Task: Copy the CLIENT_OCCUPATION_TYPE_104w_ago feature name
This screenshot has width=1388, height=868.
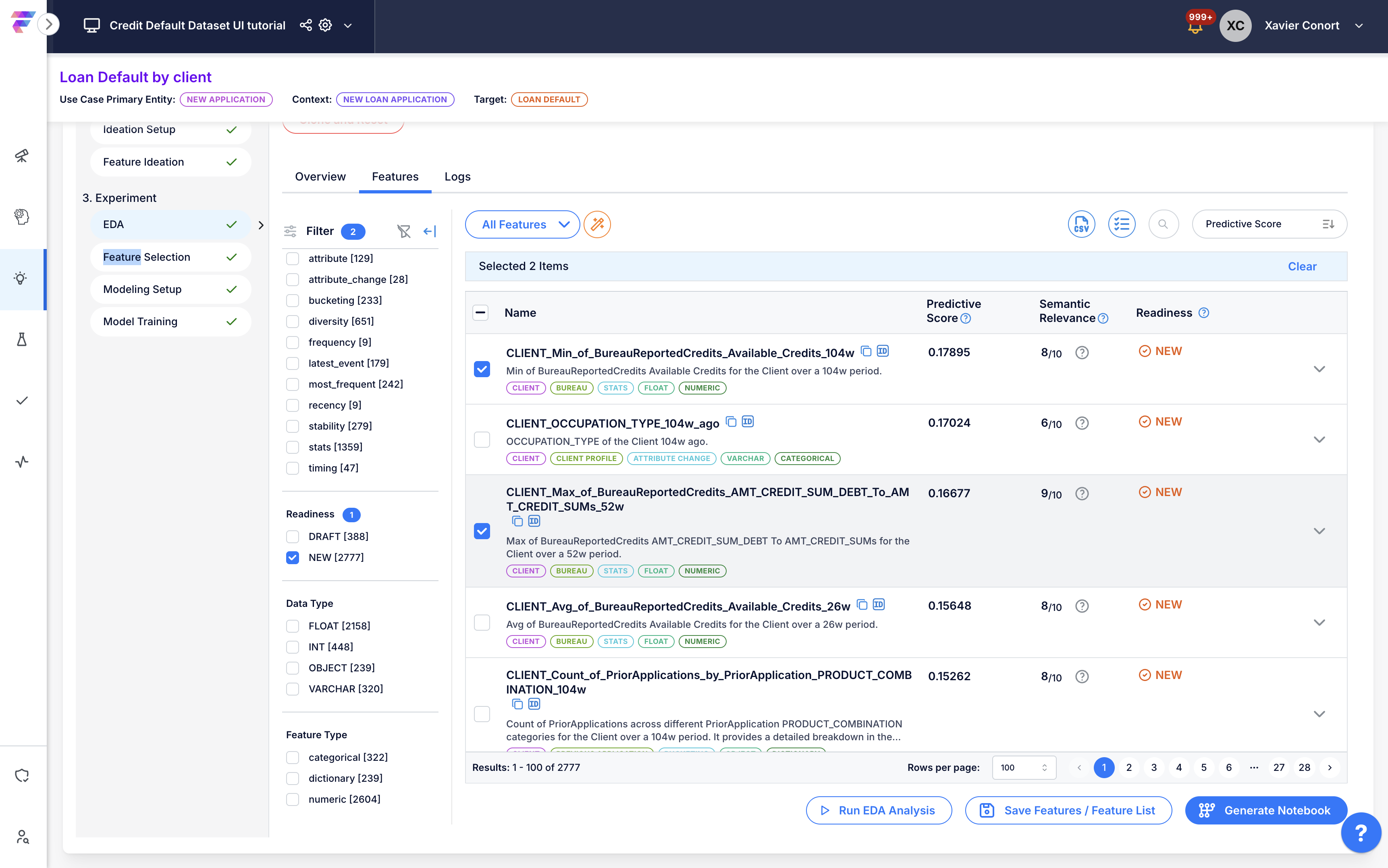Action: 731,422
